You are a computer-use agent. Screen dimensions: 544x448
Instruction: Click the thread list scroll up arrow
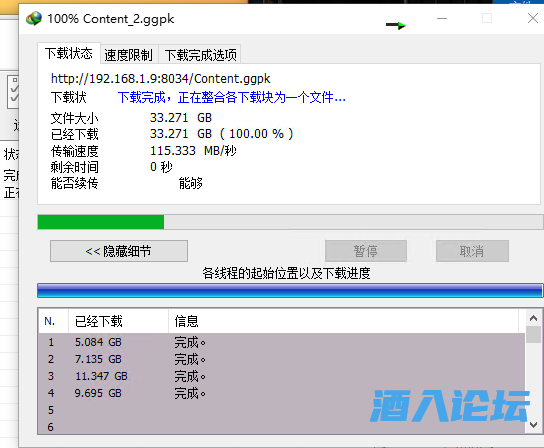point(533,318)
